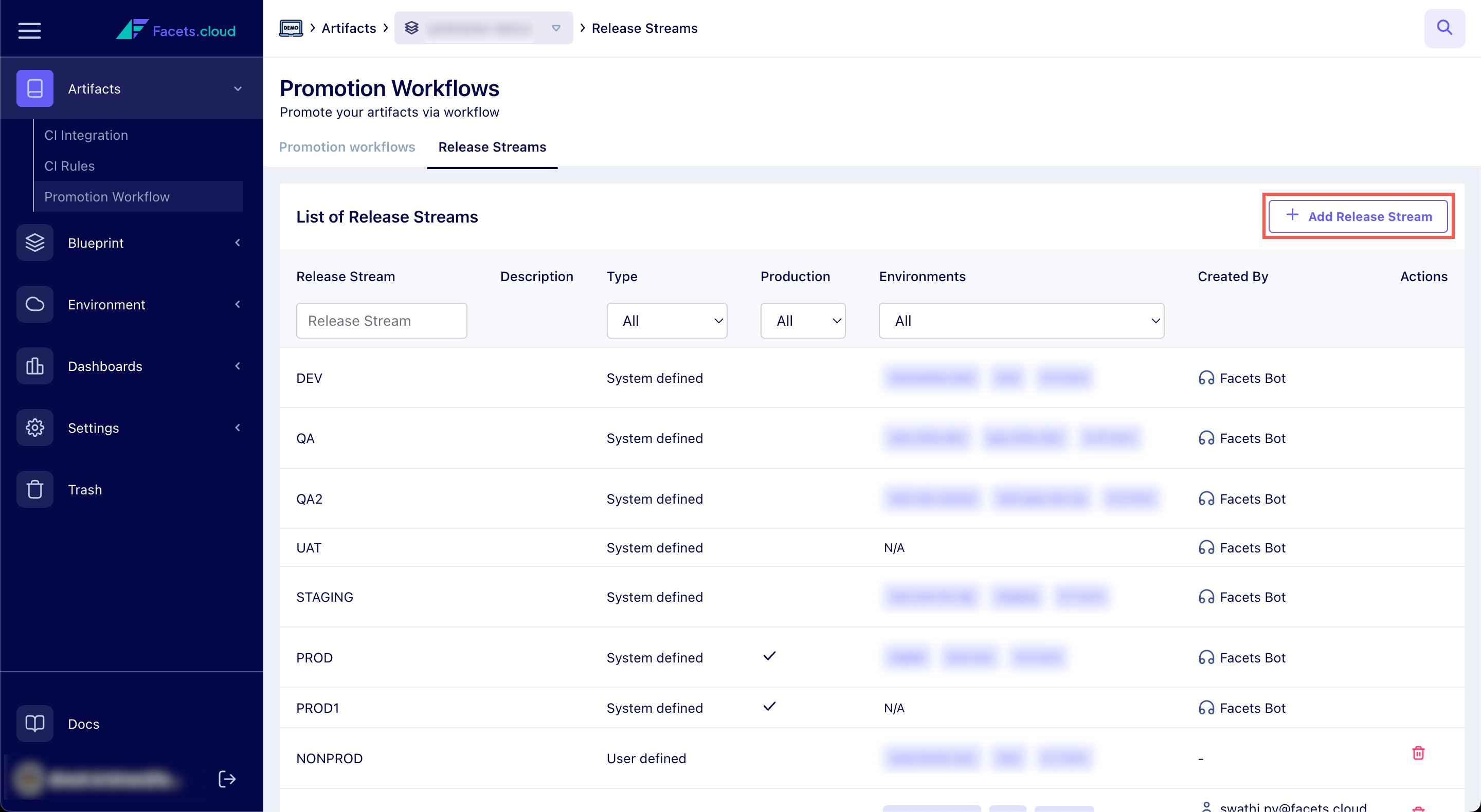Screen dimensions: 1481x812
Task: Open CI Integration menu item
Action: tap(86, 135)
